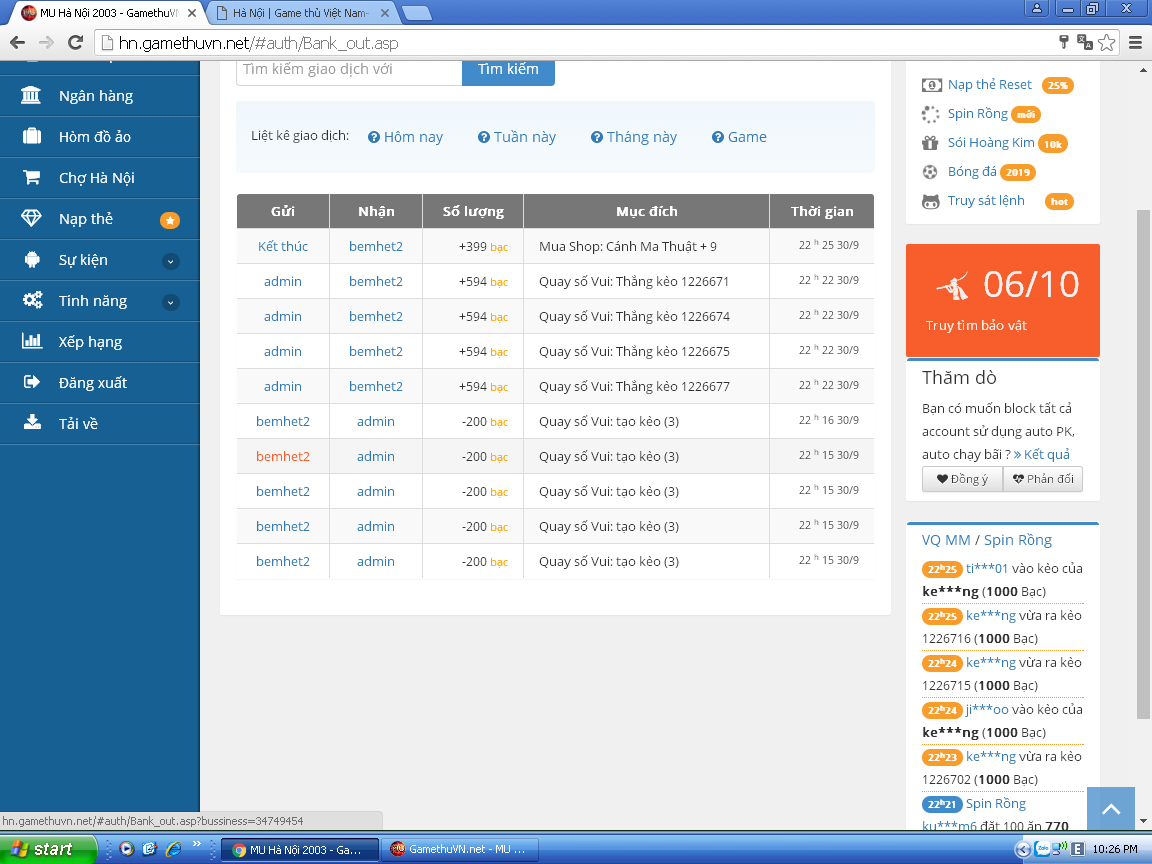The width and height of the screenshot is (1152, 864).
Task: Click the bank icon beside Ngân hàng
Action: coord(31,96)
